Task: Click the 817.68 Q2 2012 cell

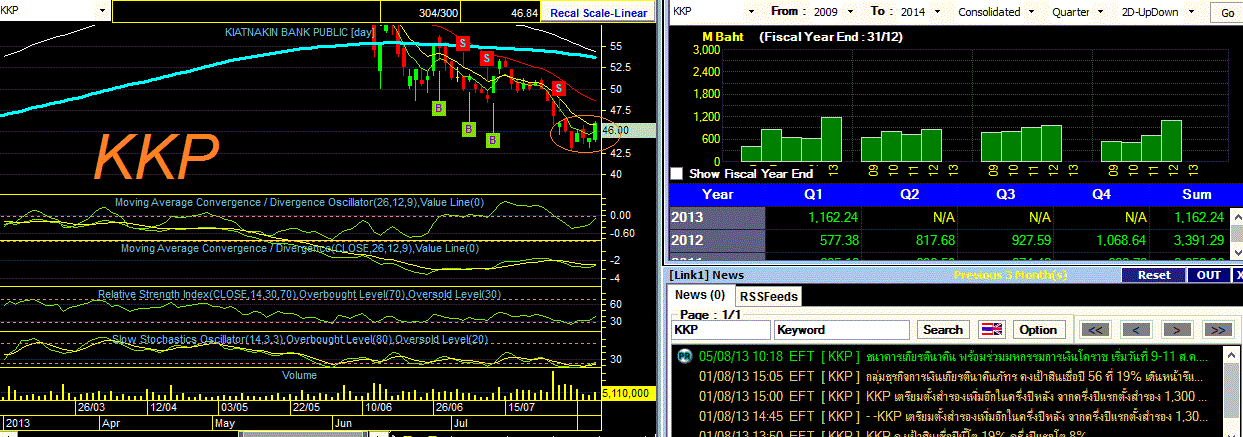Action: point(910,240)
